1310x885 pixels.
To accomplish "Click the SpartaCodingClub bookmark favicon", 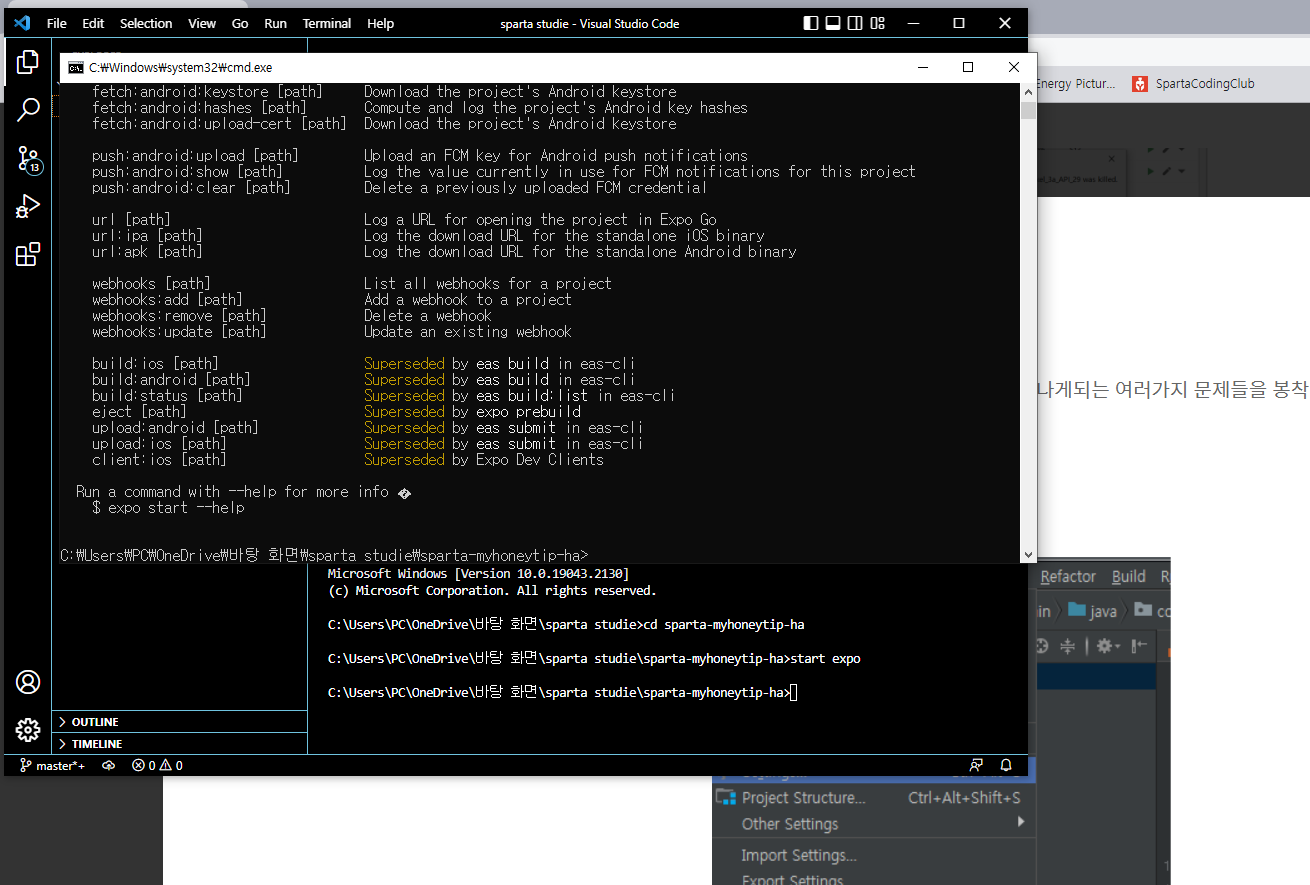I will click(1140, 84).
